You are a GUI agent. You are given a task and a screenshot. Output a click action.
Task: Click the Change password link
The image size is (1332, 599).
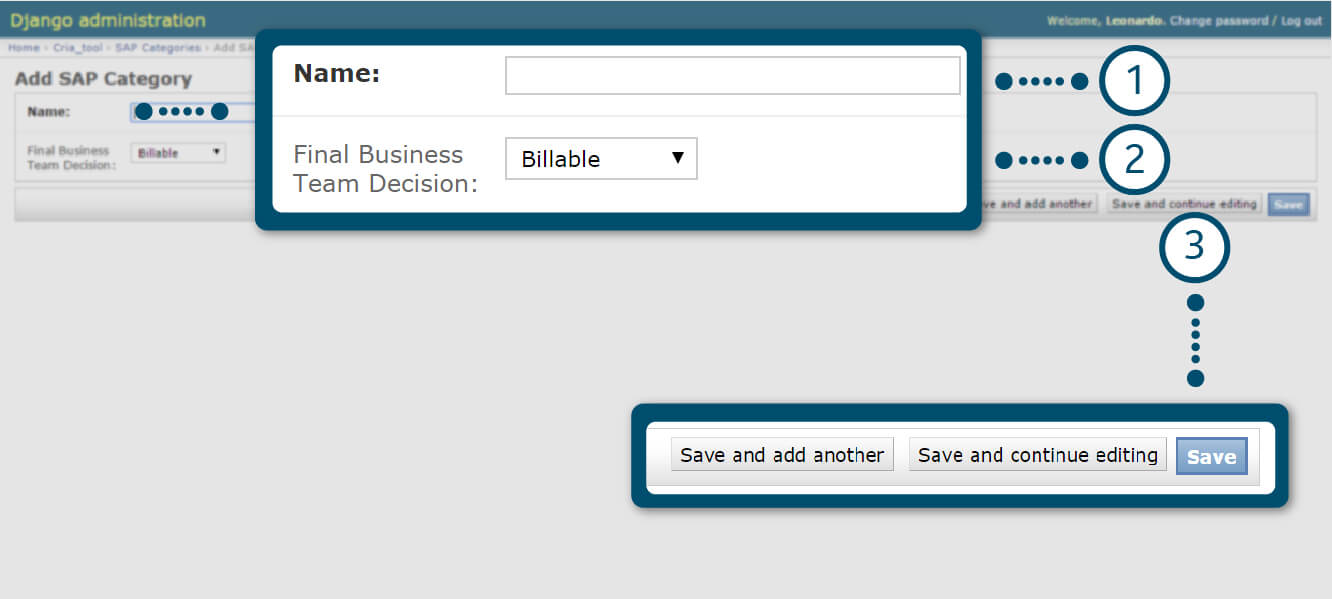(x=1220, y=21)
